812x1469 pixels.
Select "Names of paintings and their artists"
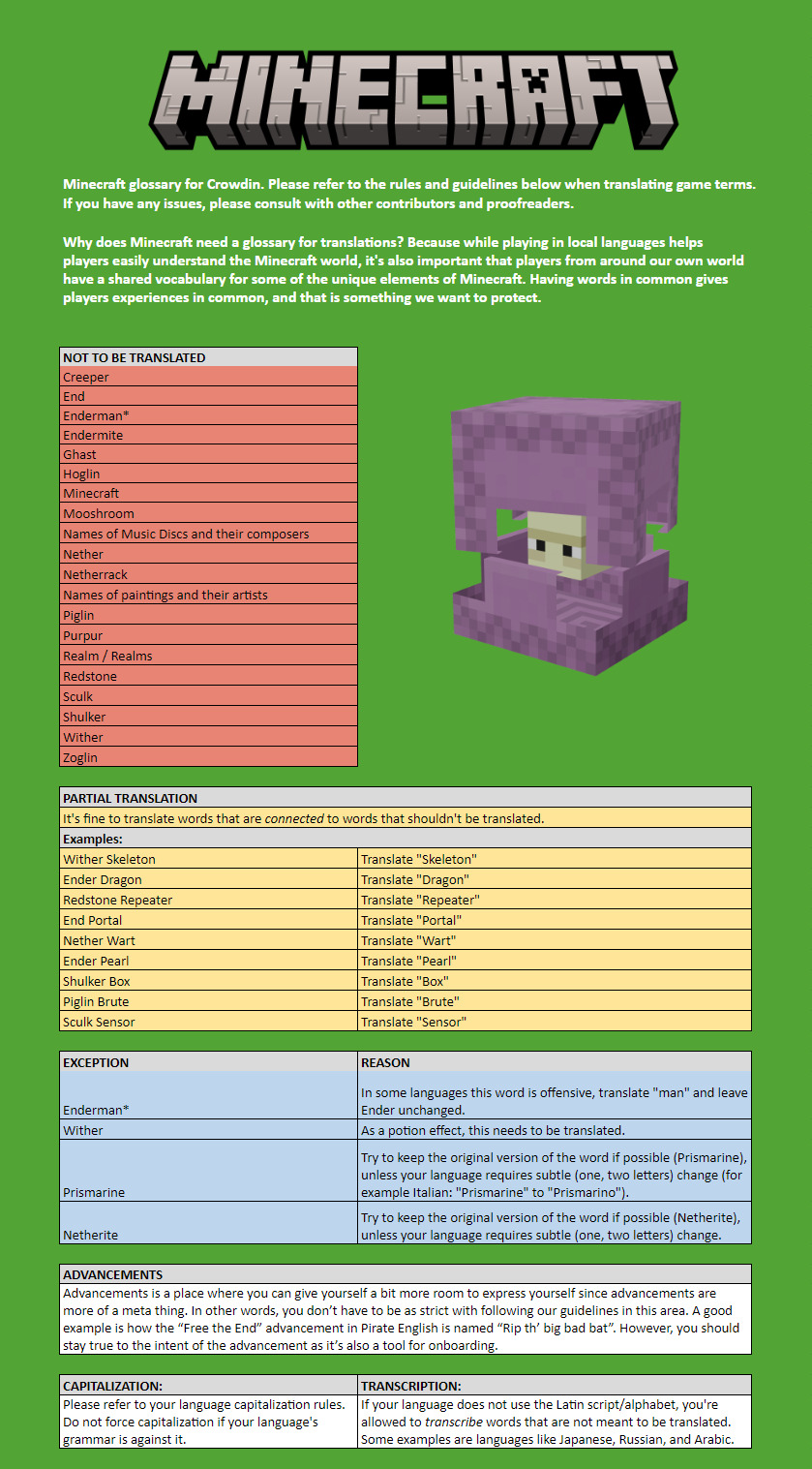(209, 595)
